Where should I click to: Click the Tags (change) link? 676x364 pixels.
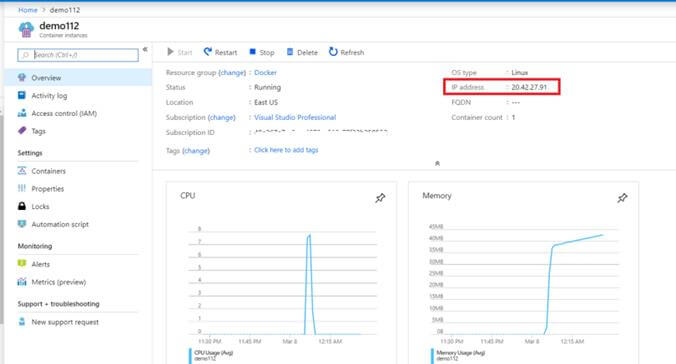196,151
